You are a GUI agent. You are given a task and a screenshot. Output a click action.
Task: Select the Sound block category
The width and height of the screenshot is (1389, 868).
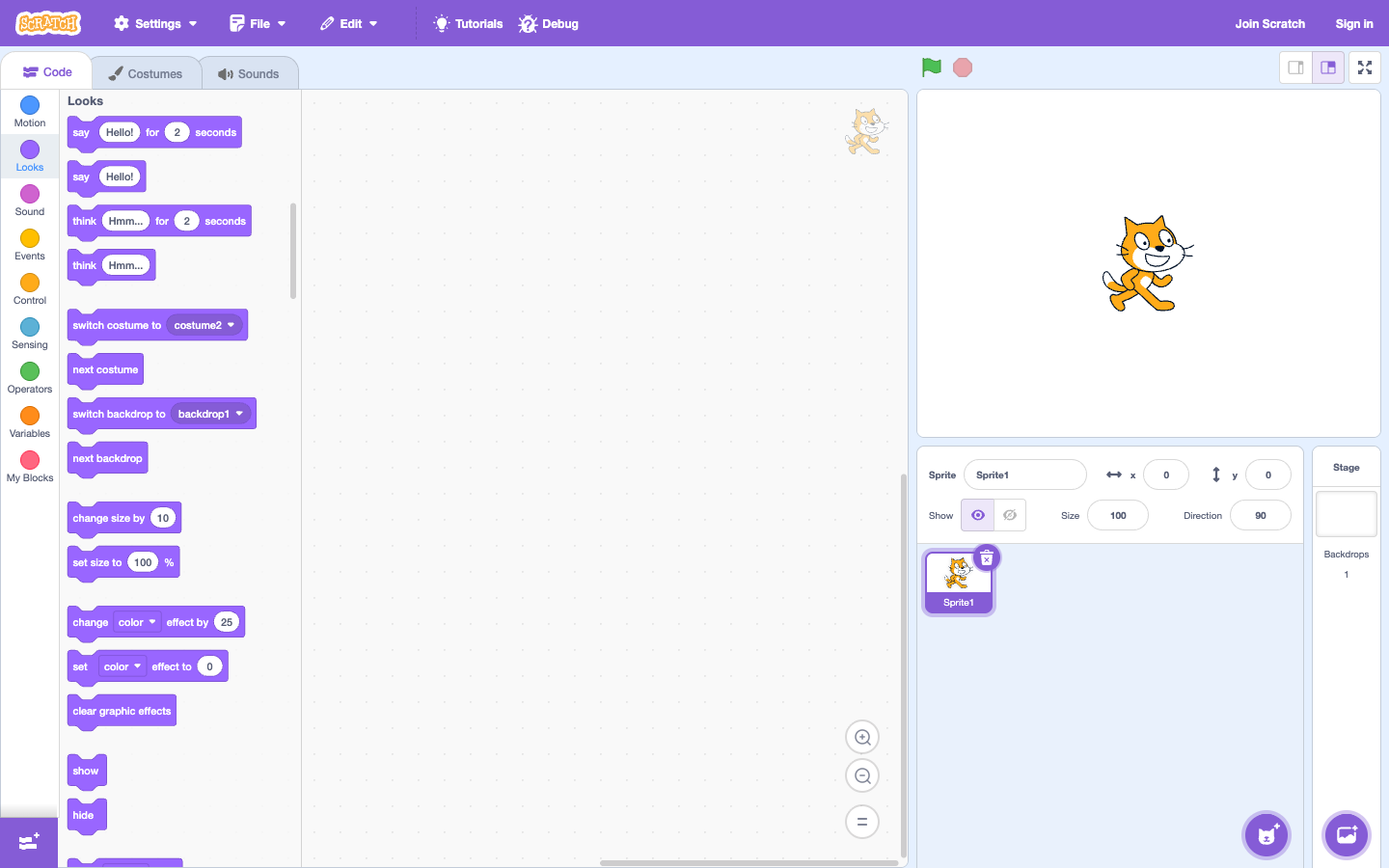tap(30, 201)
